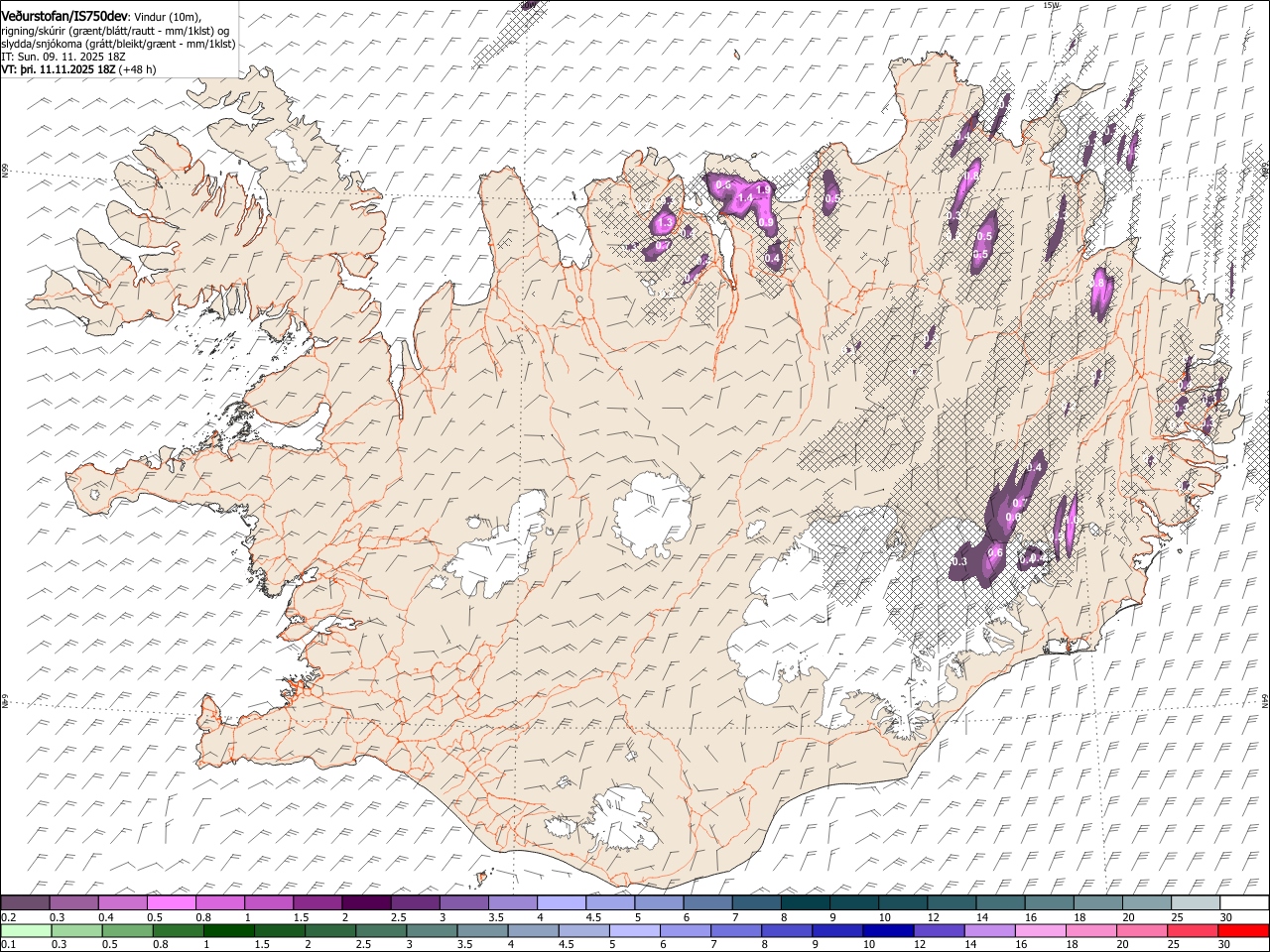The image size is (1270, 952).
Task: Click the upper legend swatch between 1.5 and 2
Action: (317, 902)
